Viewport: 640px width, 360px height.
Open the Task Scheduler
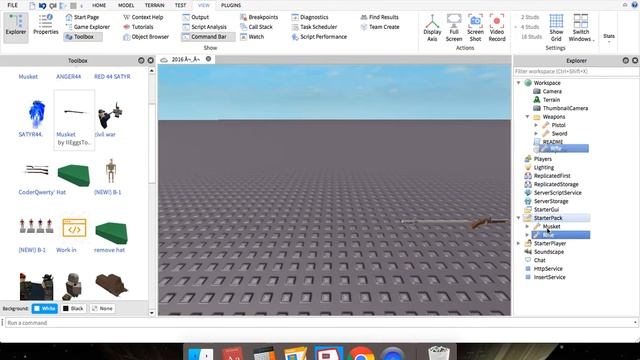tap(314, 27)
